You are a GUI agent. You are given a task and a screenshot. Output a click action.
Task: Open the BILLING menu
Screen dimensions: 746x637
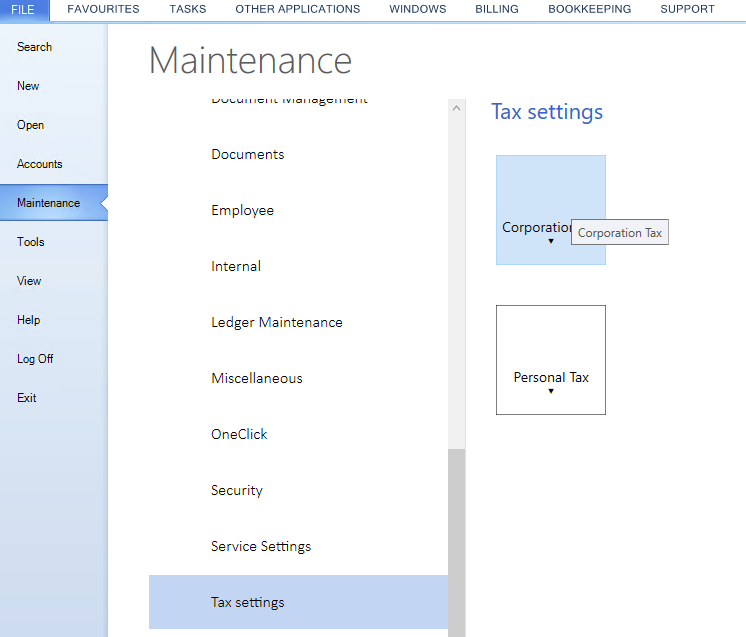(x=497, y=9)
